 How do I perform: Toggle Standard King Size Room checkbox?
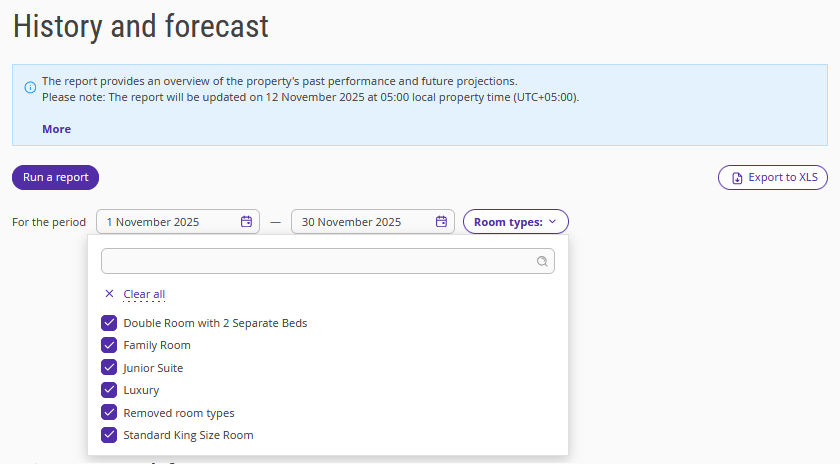[x=109, y=435]
